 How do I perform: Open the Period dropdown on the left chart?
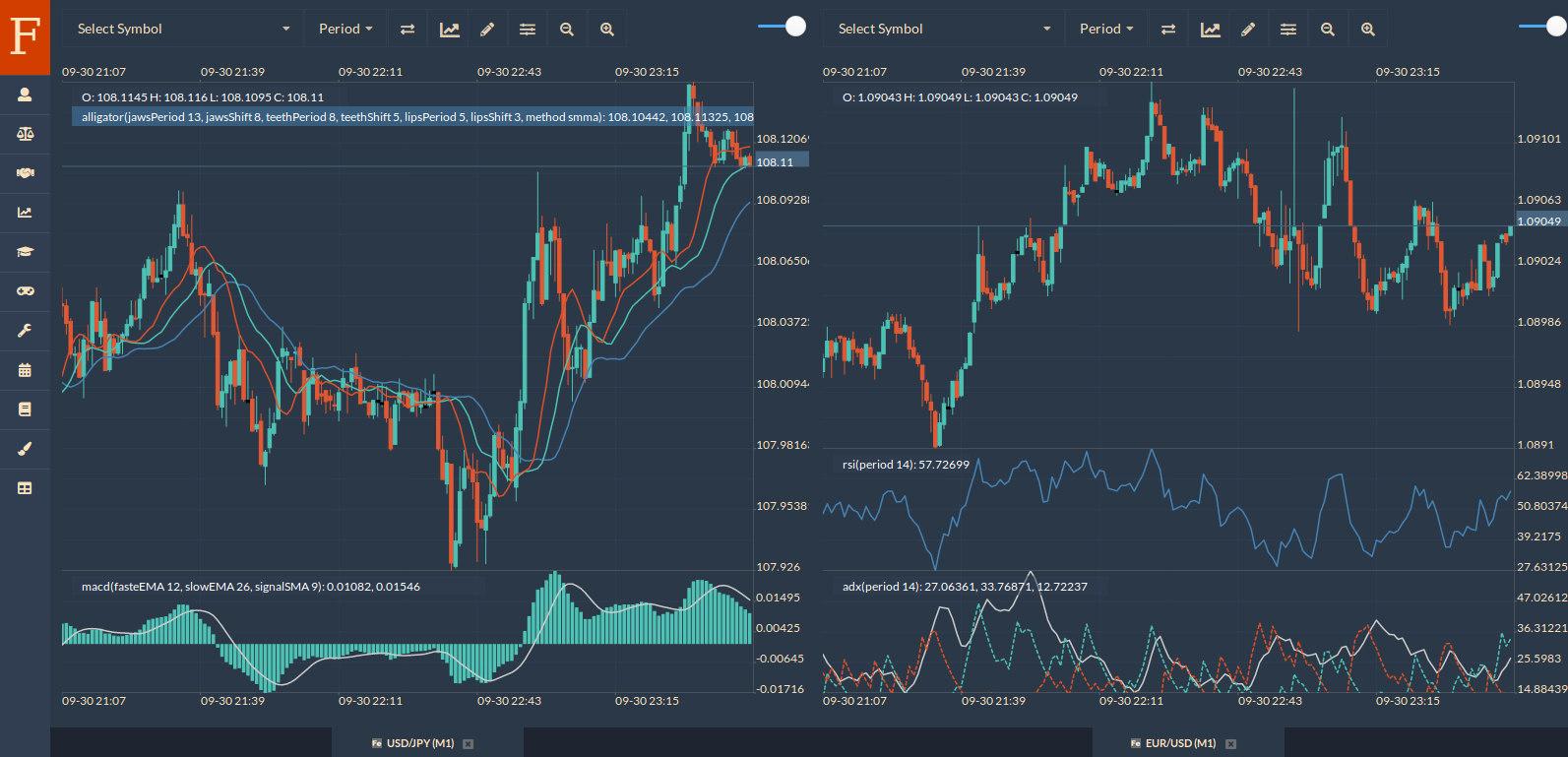pyautogui.click(x=345, y=30)
